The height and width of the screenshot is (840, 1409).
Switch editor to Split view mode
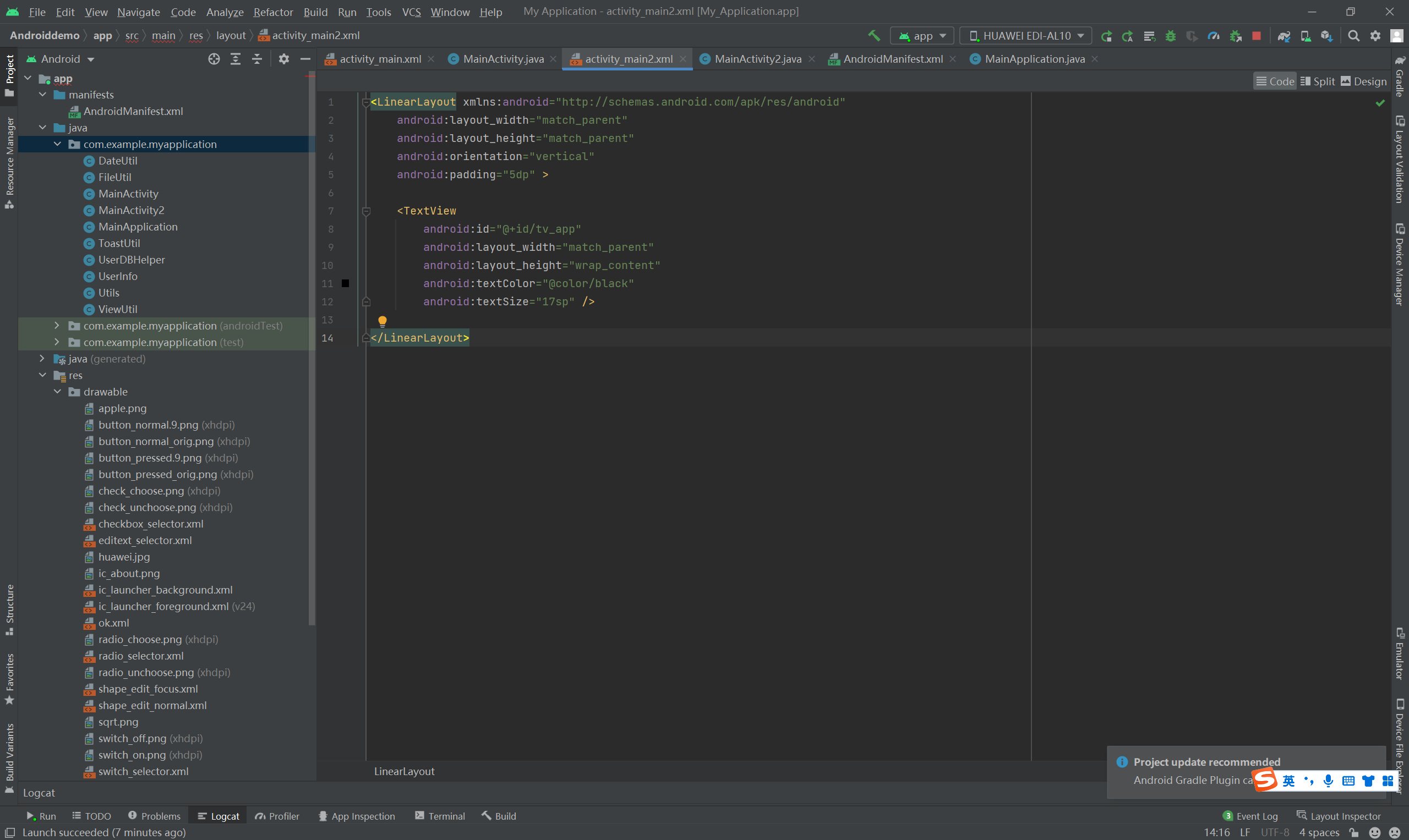[1318, 81]
